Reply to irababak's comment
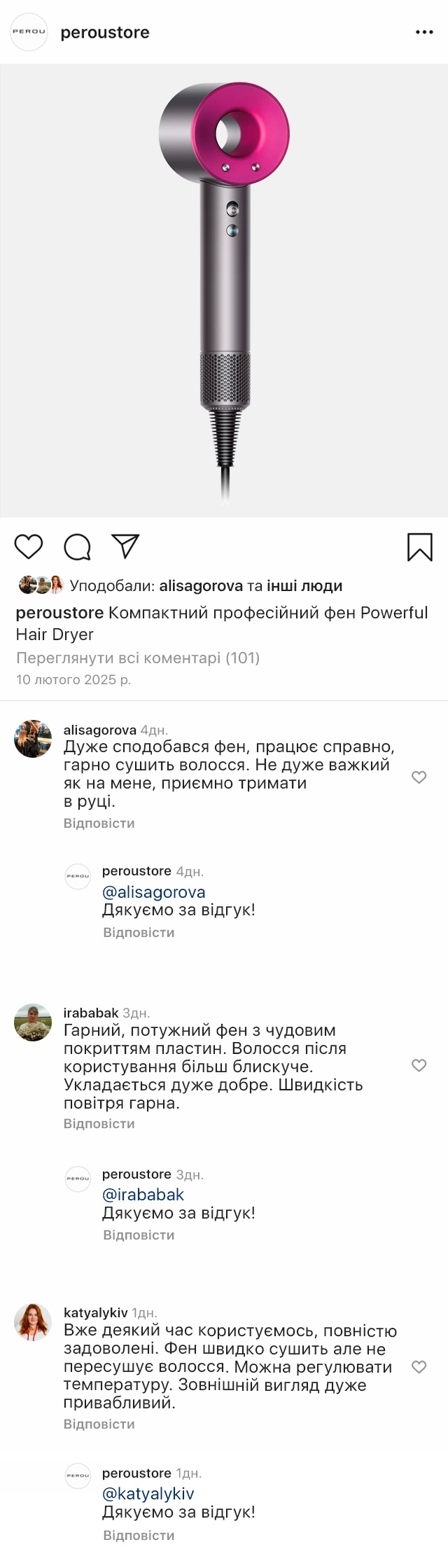The height and width of the screenshot is (1568, 448). pos(99,1123)
